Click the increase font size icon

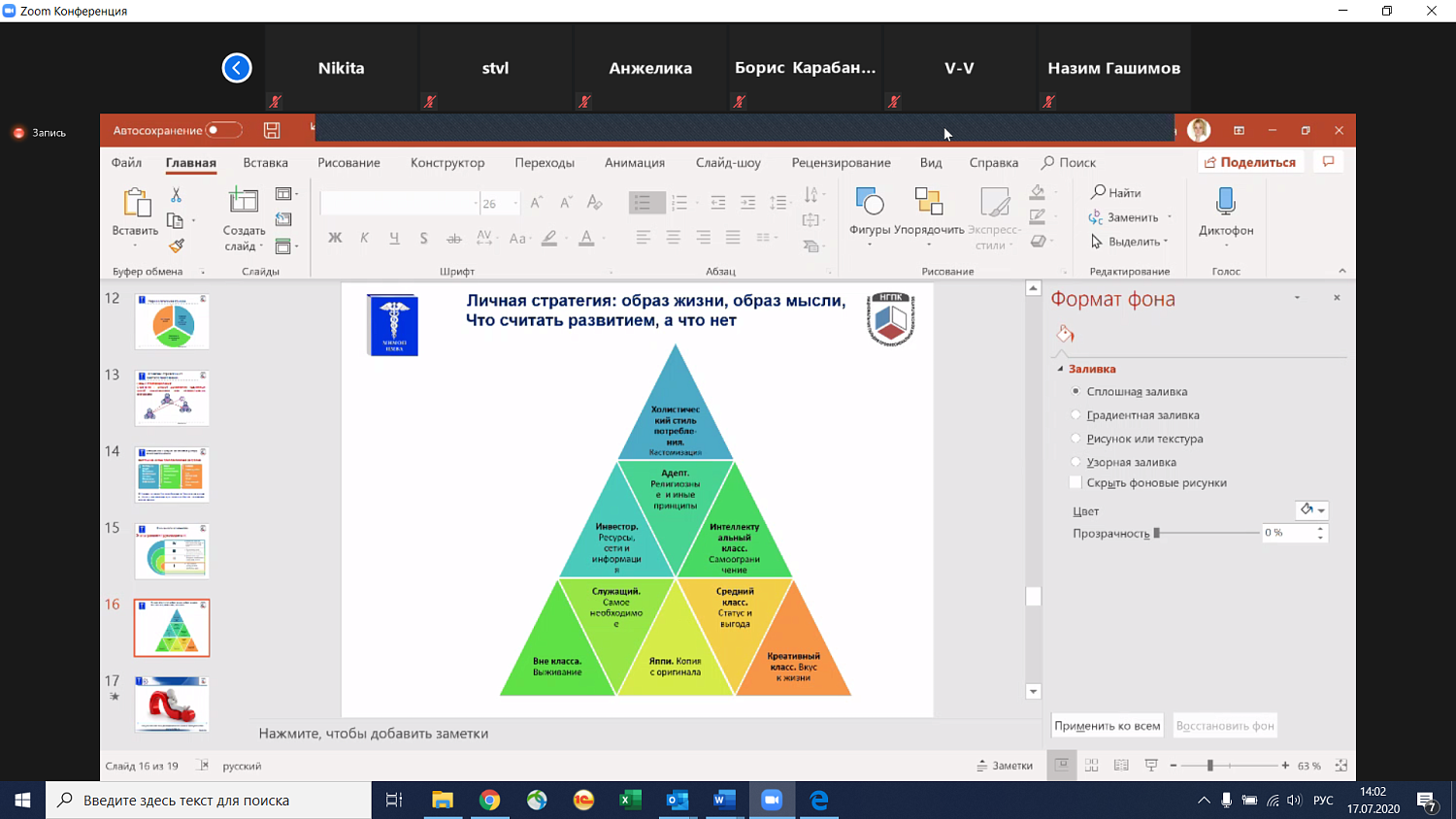[x=538, y=202]
